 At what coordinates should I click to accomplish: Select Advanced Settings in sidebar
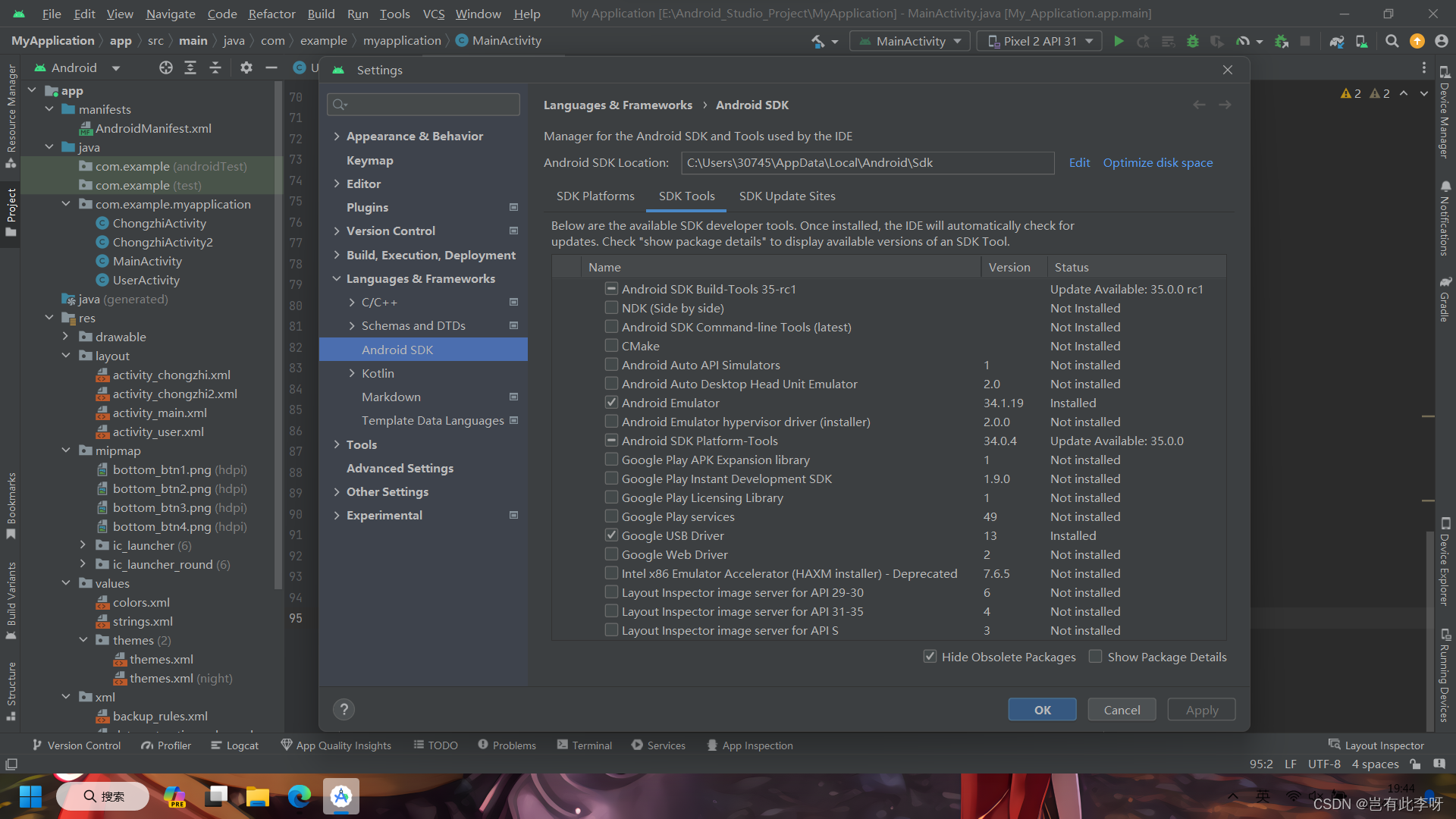[400, 469]
